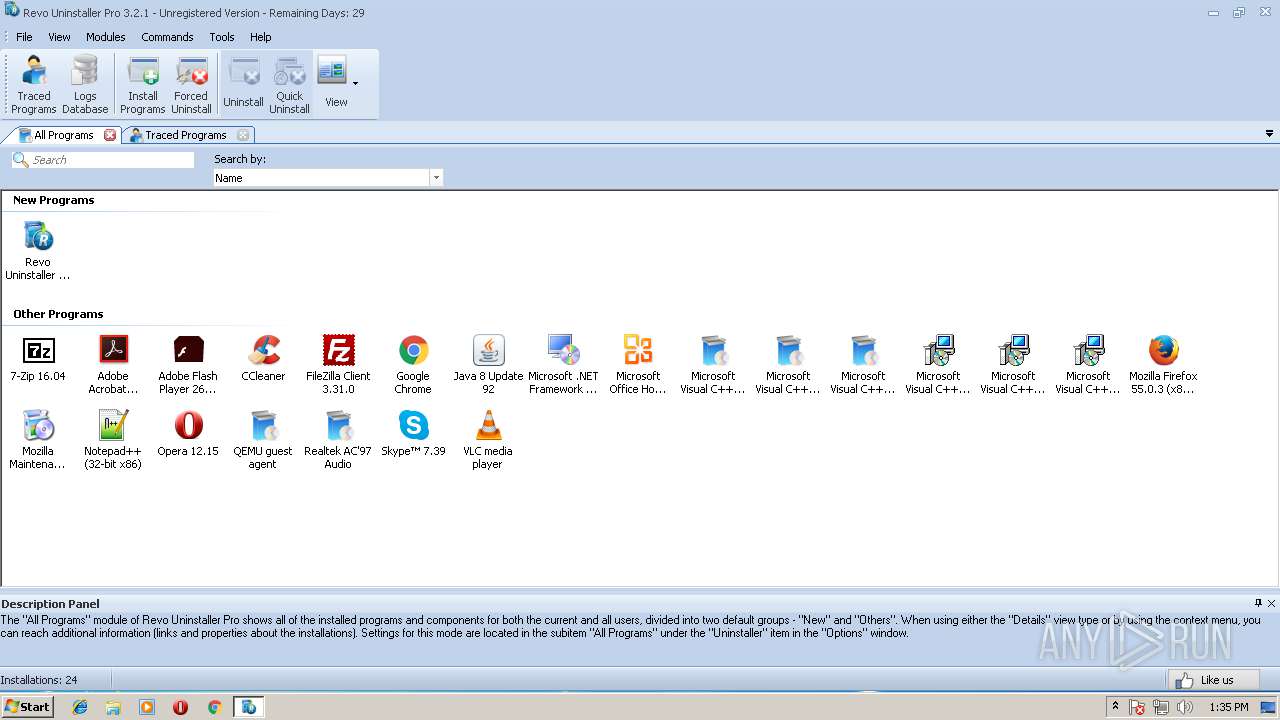Screen dimensions: 1280x720
Task: Open the Tools menu
Action: click(222, 37)
